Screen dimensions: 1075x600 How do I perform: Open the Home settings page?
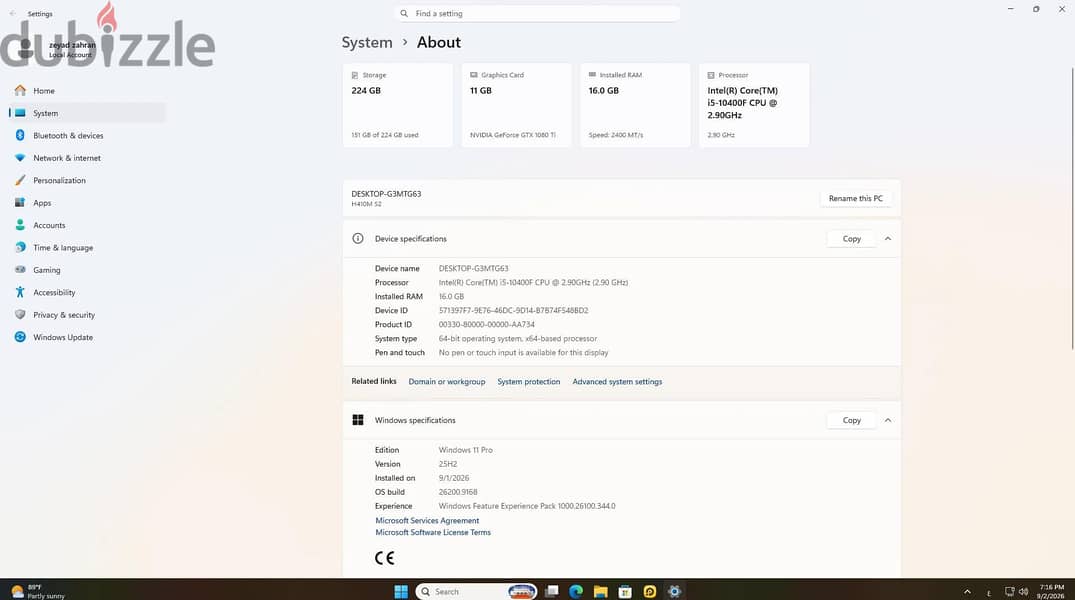point(87,91)
